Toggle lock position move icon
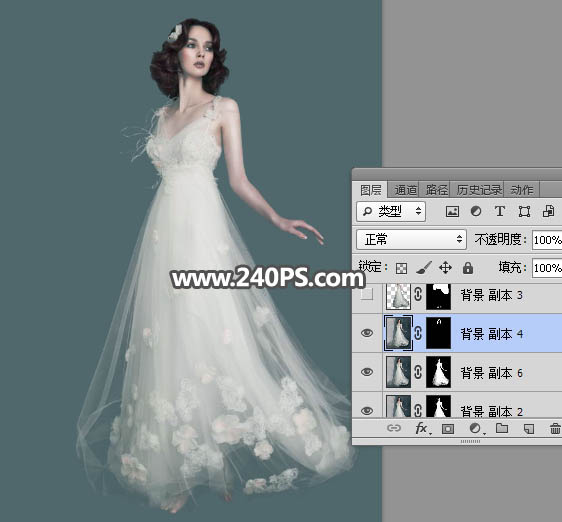562x522 pixels. (445, 268)
